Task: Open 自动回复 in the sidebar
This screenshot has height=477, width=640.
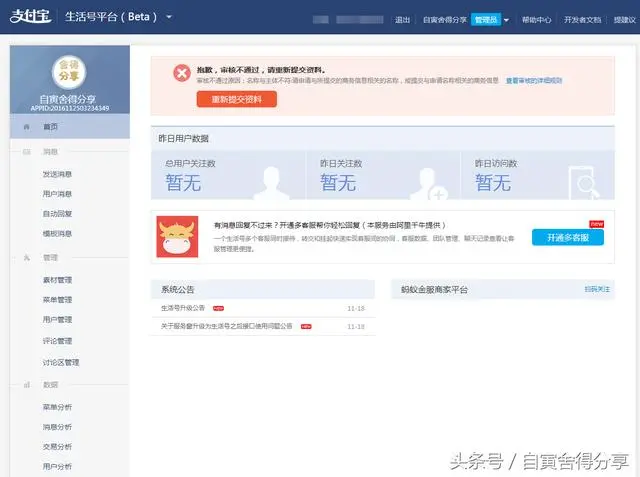Action: click(x=57, y=213)
